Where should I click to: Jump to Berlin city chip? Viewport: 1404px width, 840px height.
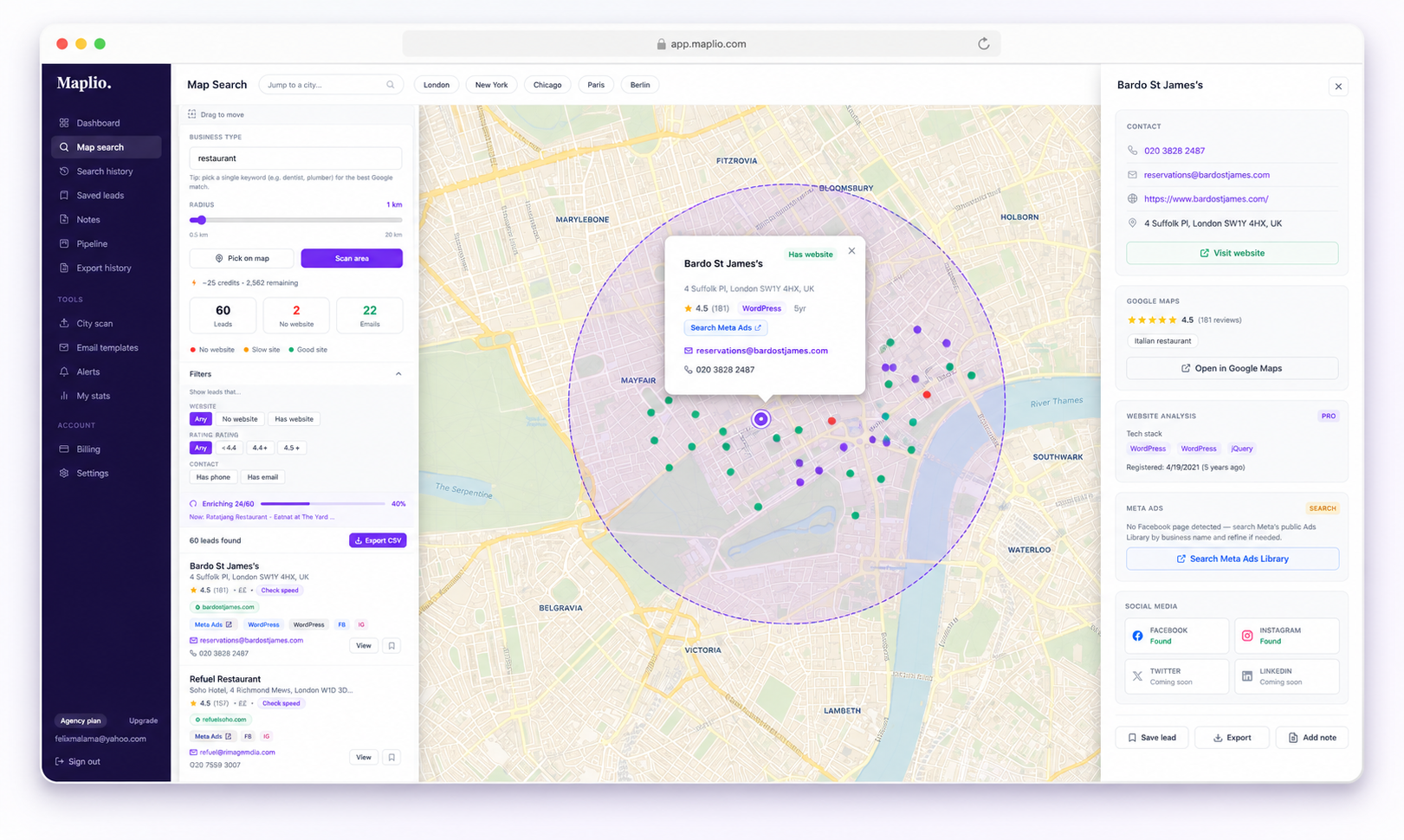640,85
